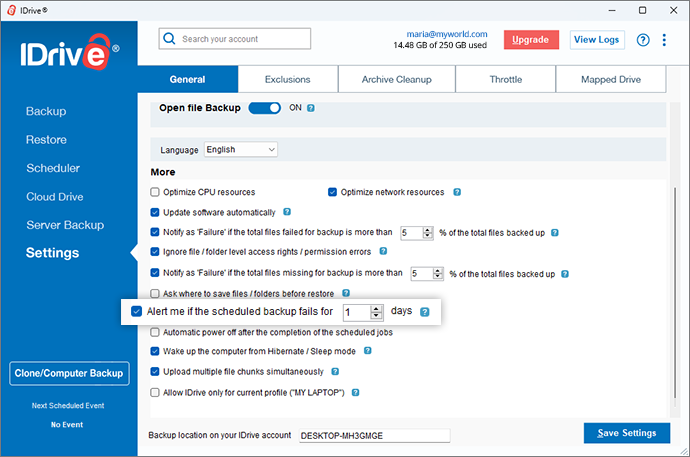Image resolution: width=690 pixels, height=457 pixels.
Task: Click the Clone/Computer Backup button
Action: pos(69,373)
